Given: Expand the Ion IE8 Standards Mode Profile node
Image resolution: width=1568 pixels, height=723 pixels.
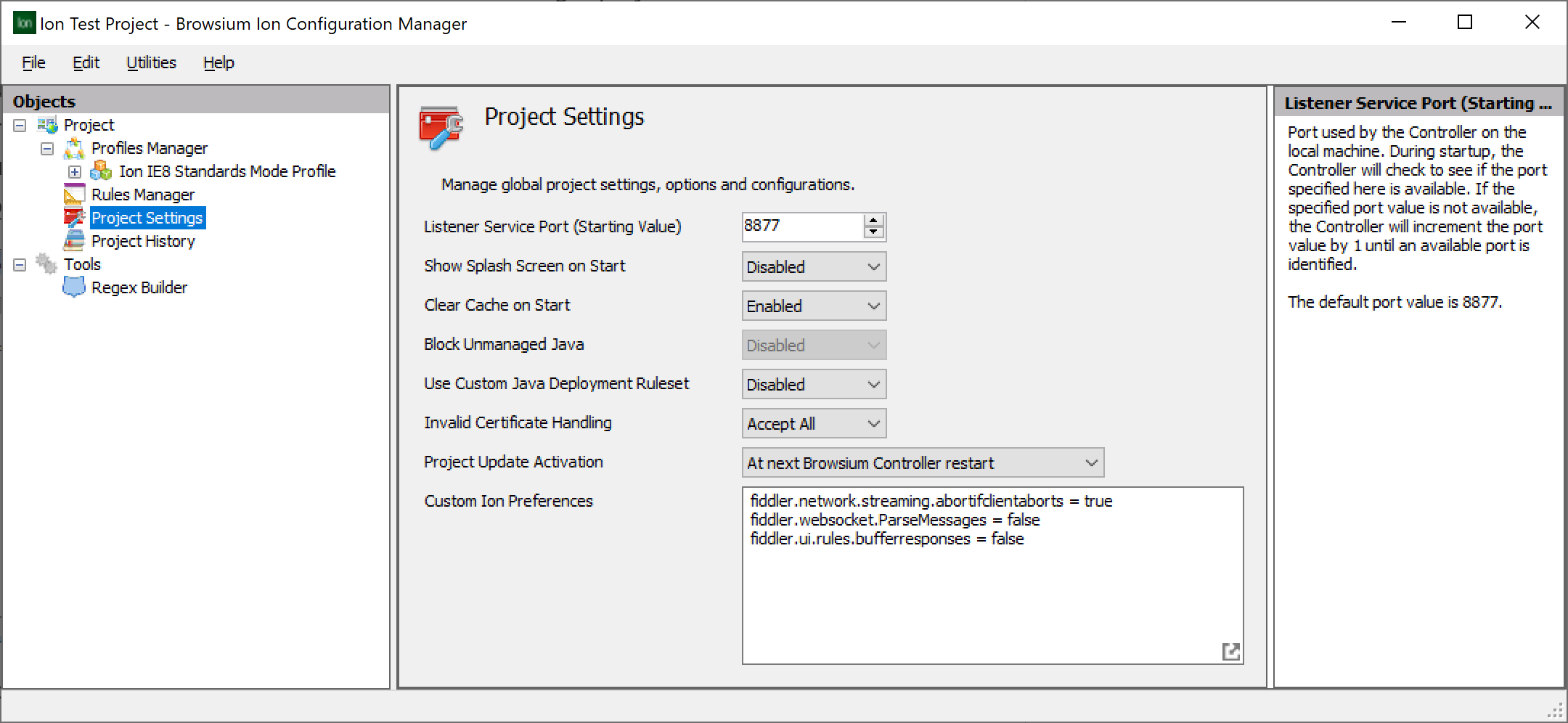Looking at the screenshot, I should click(x=75, y=171).
